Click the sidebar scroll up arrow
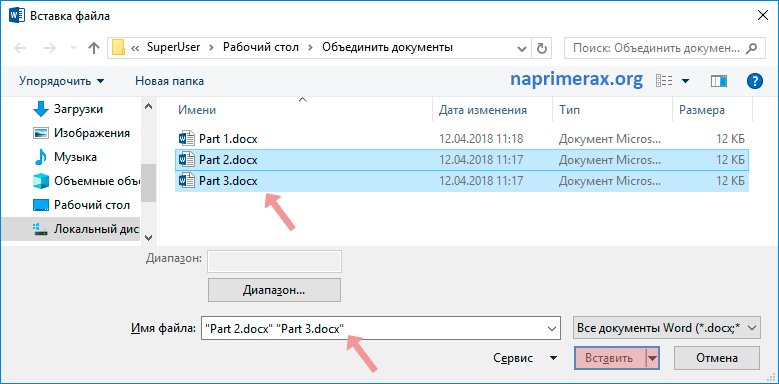Image resolution: width=779 pixels, height=384 pixels. point(148,106)
